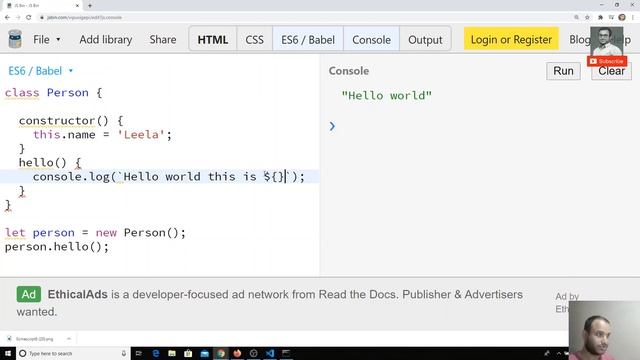Click the JS Bin logo icon
This screenshot has height=360, width=640.
pyautogui.click(x=15, y=40)
